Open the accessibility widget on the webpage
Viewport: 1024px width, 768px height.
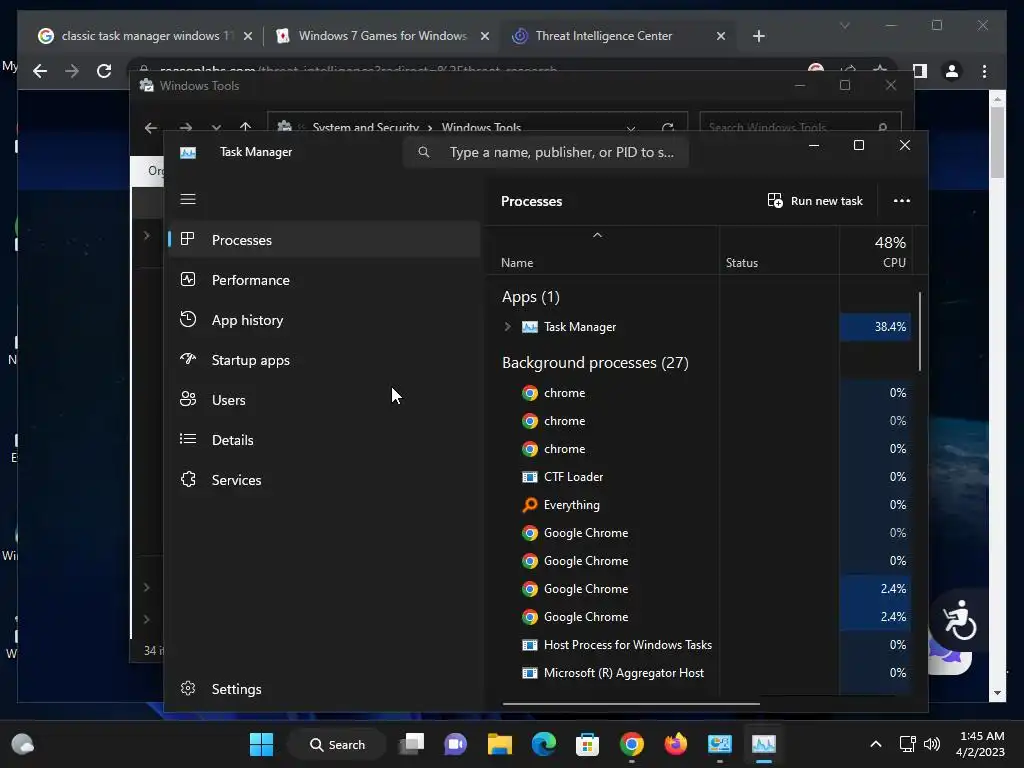point(959,620)
